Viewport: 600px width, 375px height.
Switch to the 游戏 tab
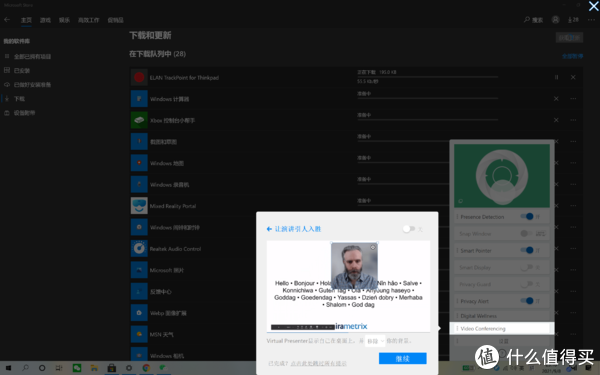coord(45,20)
